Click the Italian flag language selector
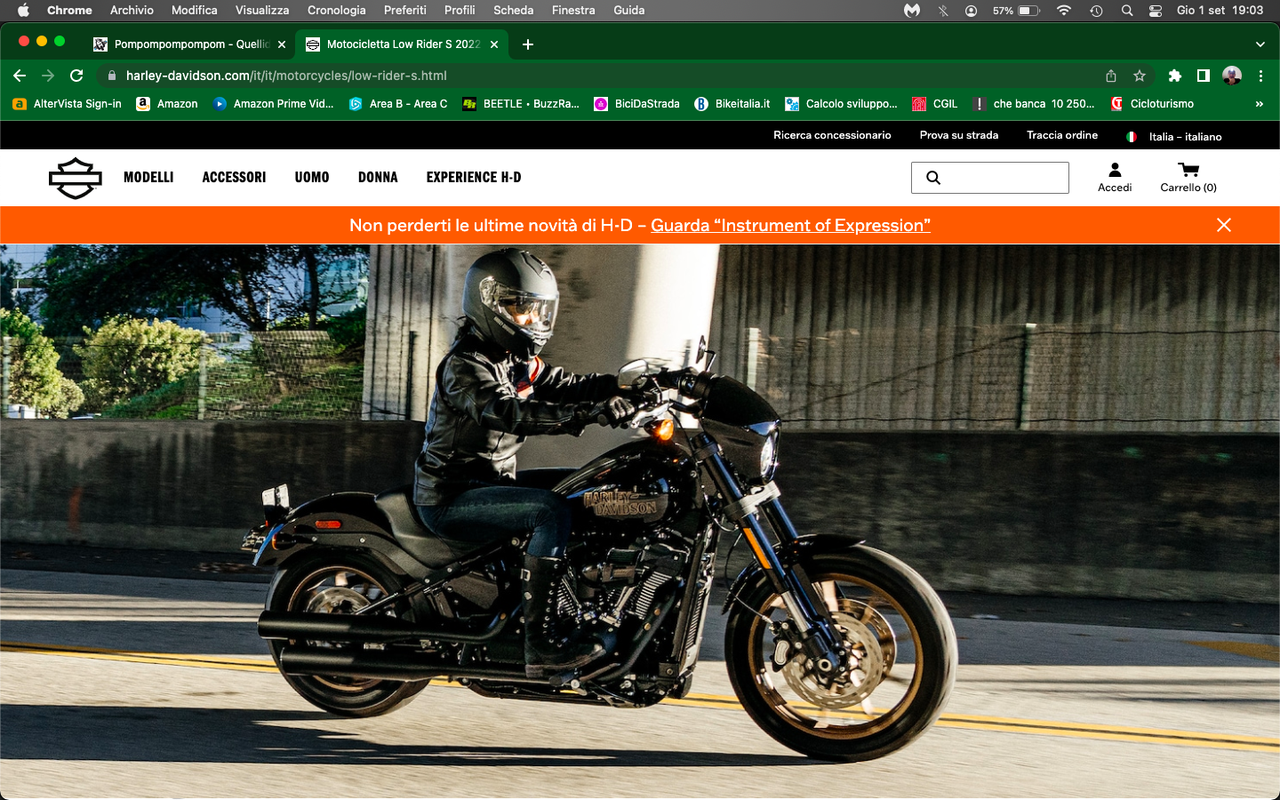Viewport: 1280px width, 800px height. 1132,136
